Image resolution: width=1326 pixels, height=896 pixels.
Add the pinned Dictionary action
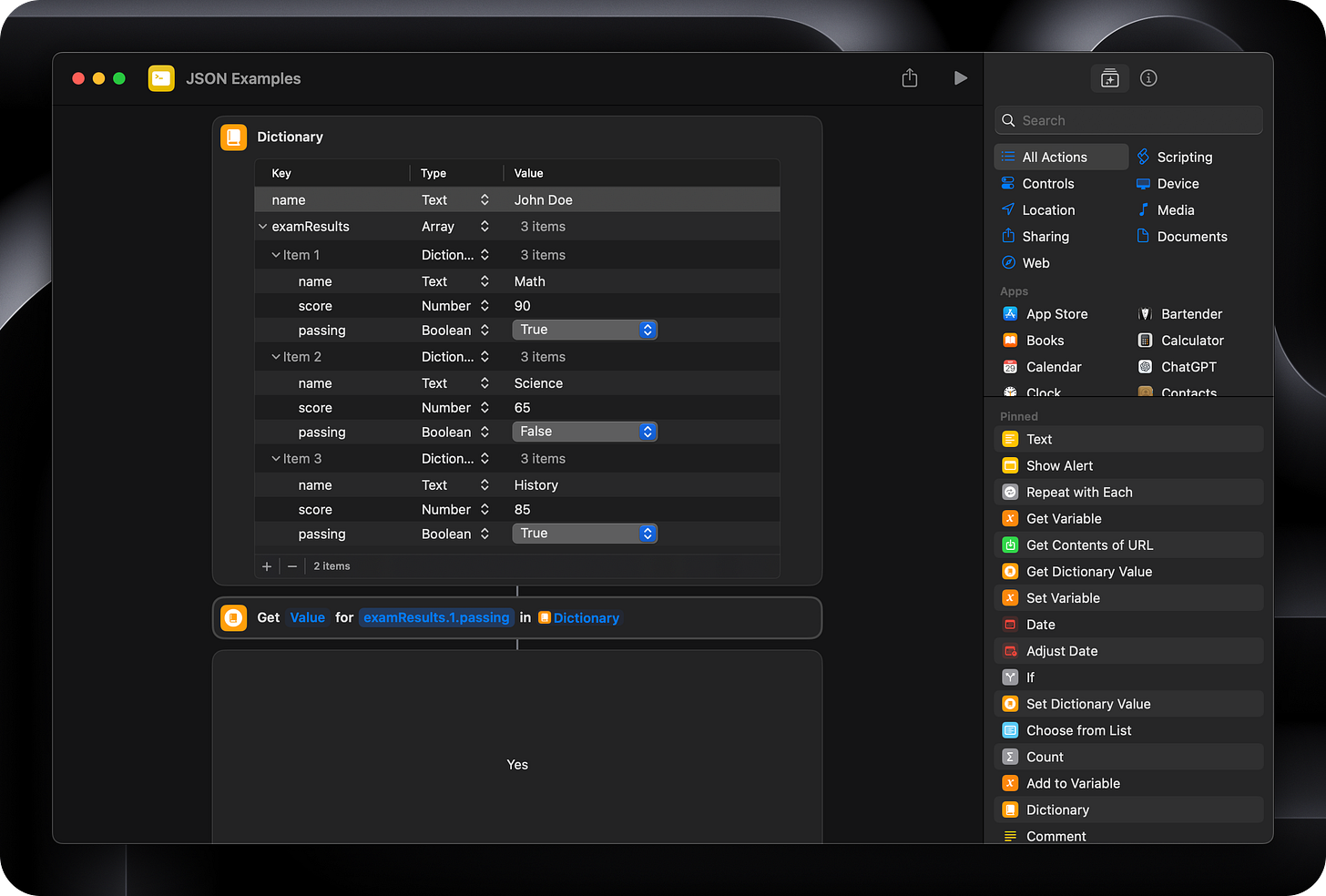pos(1129,809)
